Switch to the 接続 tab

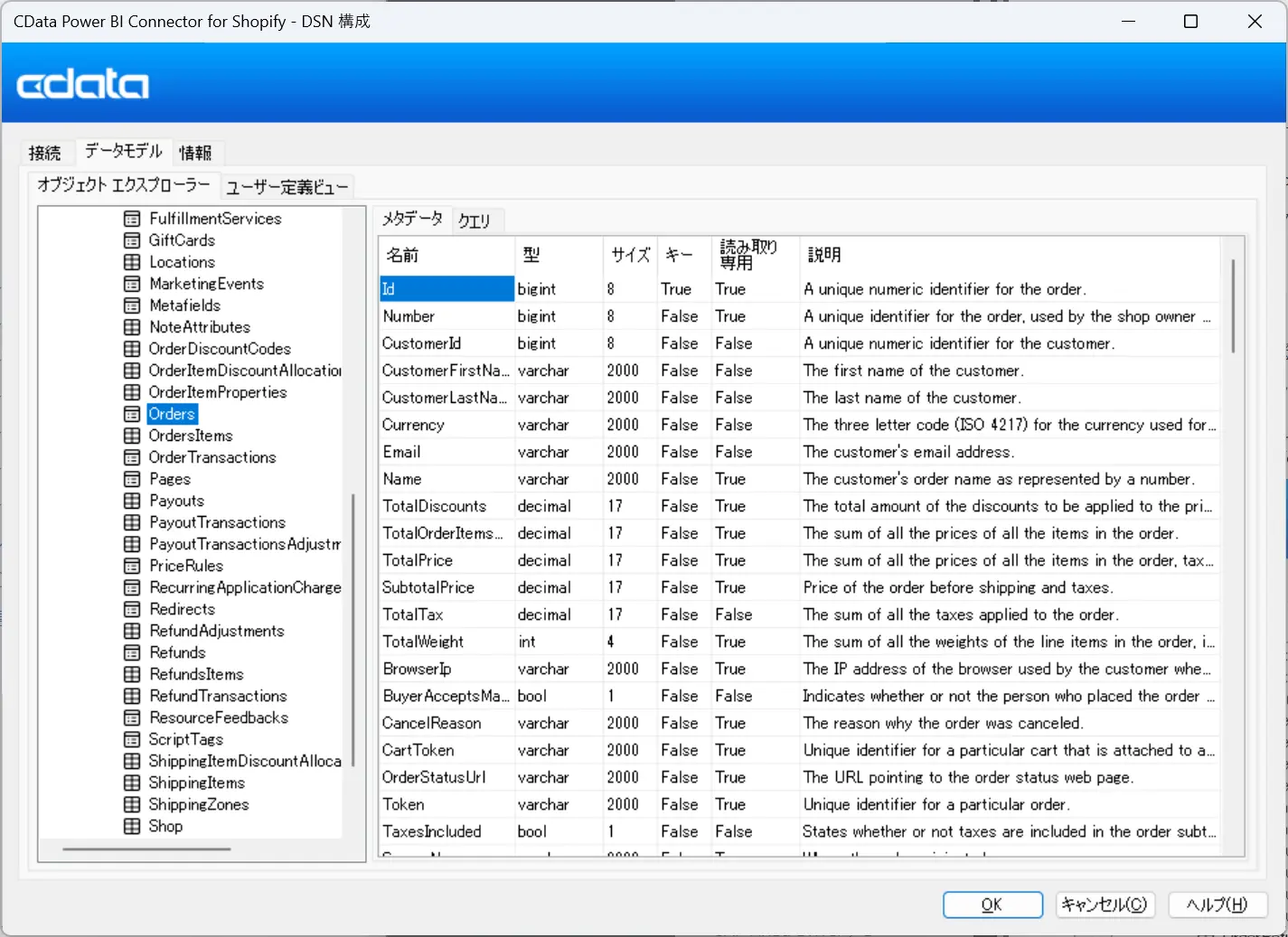click(x=45, y=153)
